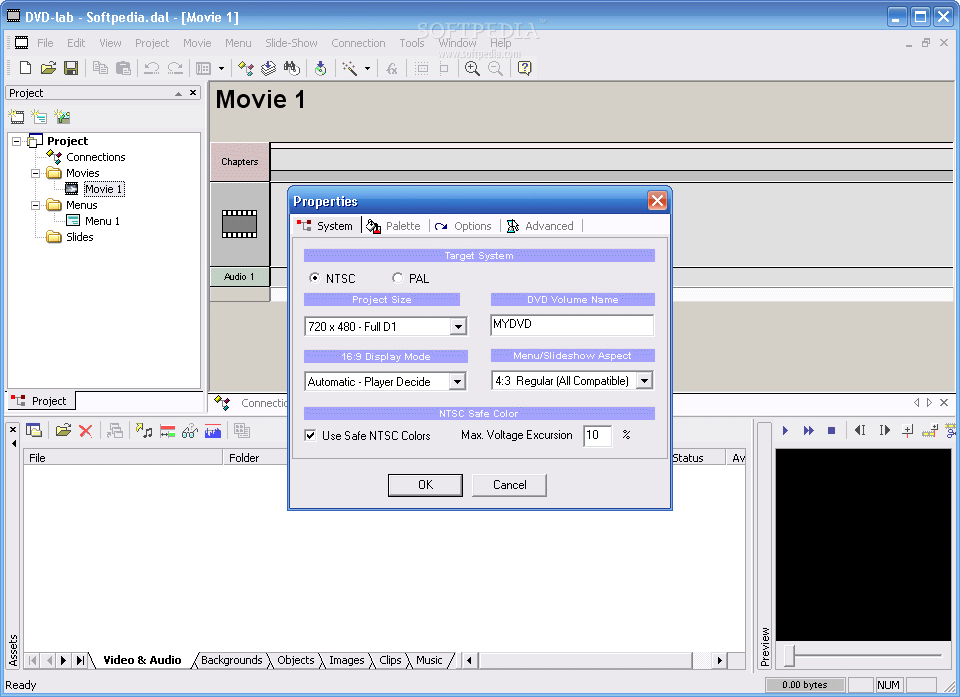Close the Properties dialog
Screen dimensions: 960x697
point(657,200)
